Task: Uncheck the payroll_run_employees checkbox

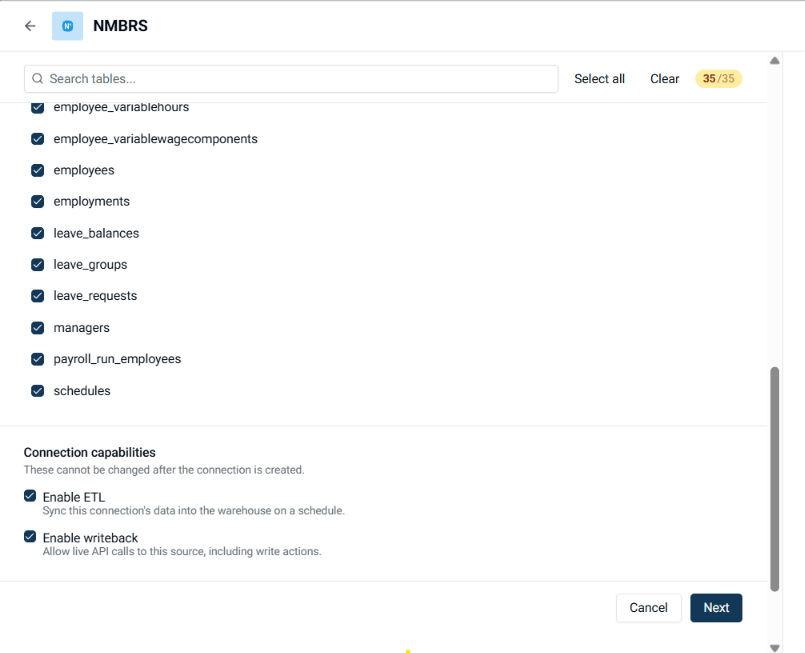Action: coord(37,359)
